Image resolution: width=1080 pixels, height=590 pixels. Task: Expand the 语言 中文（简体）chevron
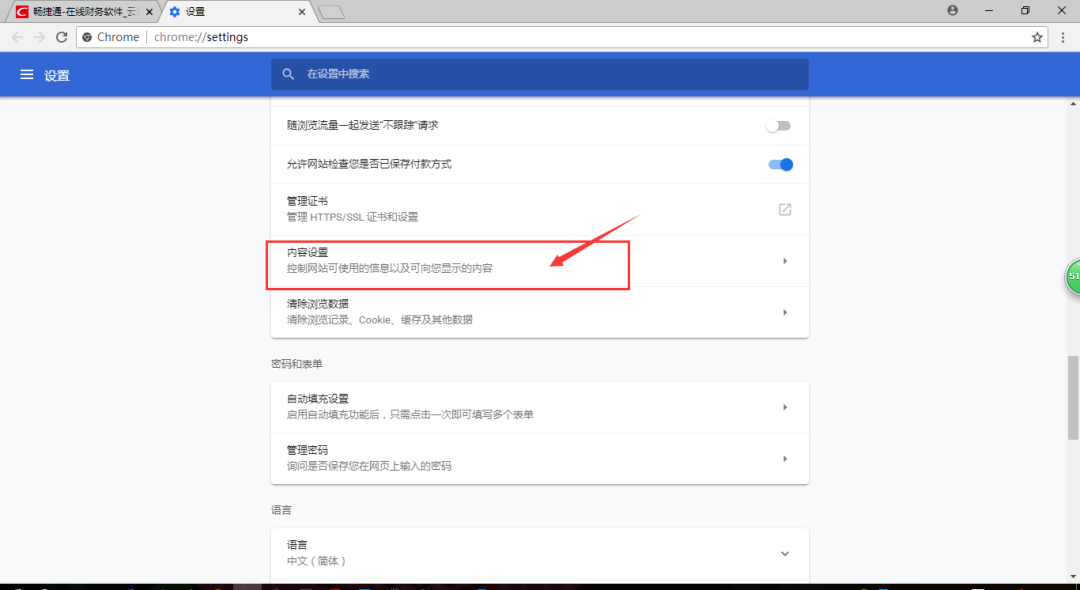(785, 554)
